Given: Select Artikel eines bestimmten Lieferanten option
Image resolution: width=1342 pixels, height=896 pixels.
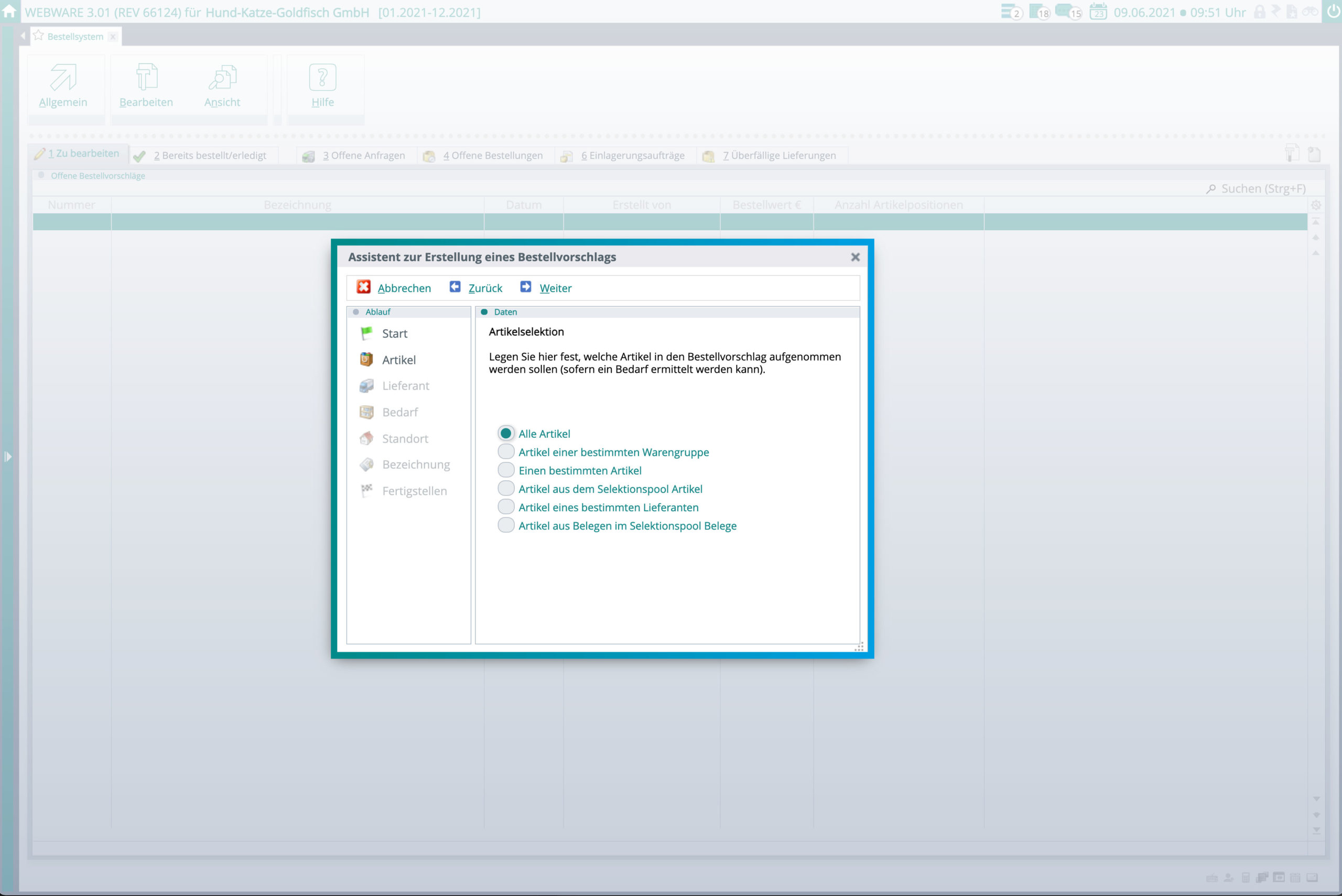Looking at the screenshot, I should (x=505, y=507).
